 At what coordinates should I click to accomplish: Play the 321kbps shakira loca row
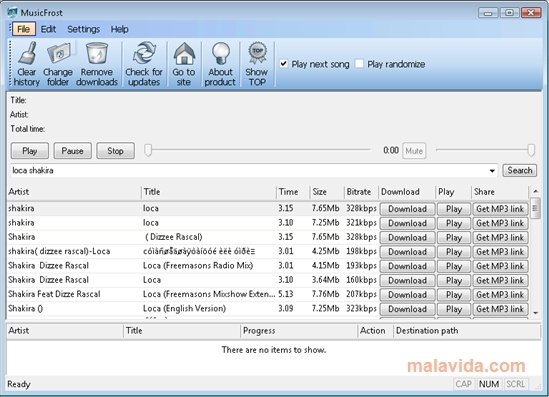pos(454,223)
